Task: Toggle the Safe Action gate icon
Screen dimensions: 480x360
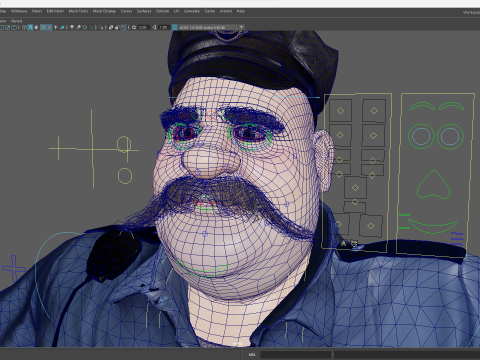Action: coord(7,27)
